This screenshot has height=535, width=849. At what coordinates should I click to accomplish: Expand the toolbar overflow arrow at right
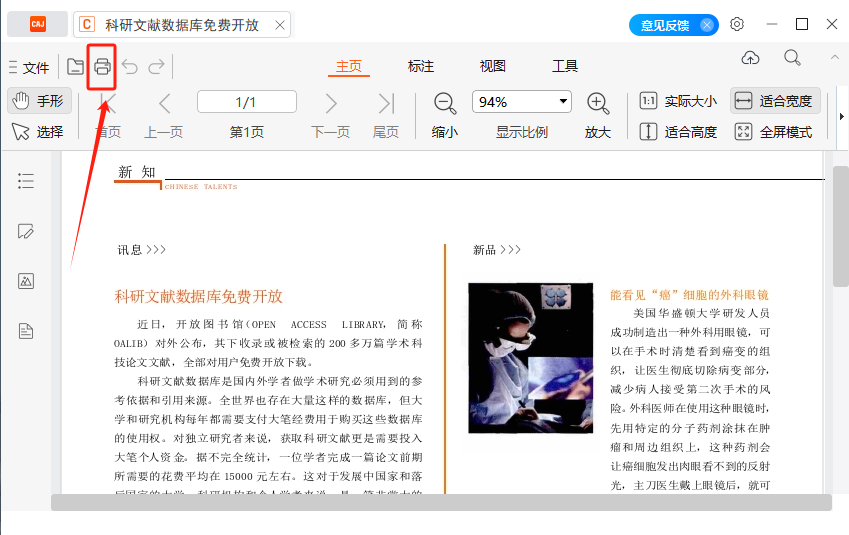point(841,116)
